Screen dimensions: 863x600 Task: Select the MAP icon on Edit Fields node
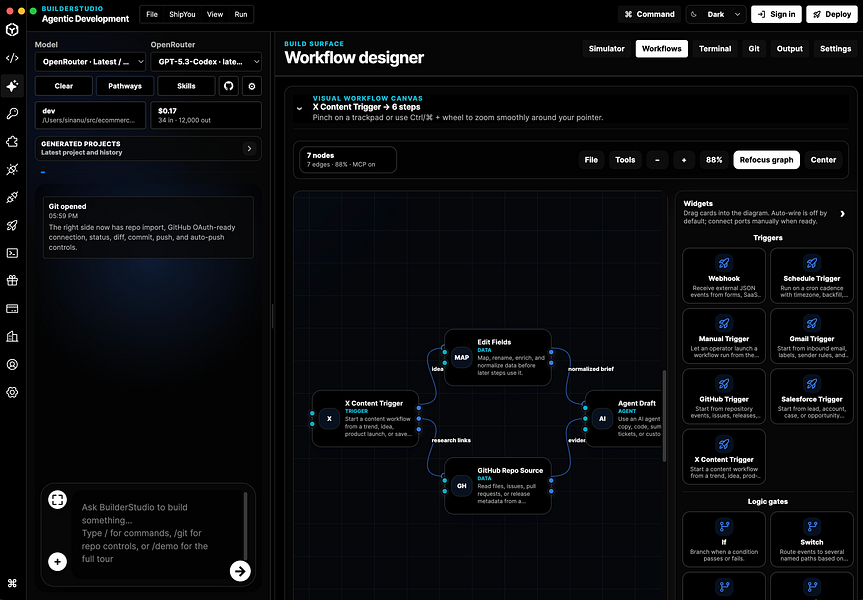click(461, 357)
